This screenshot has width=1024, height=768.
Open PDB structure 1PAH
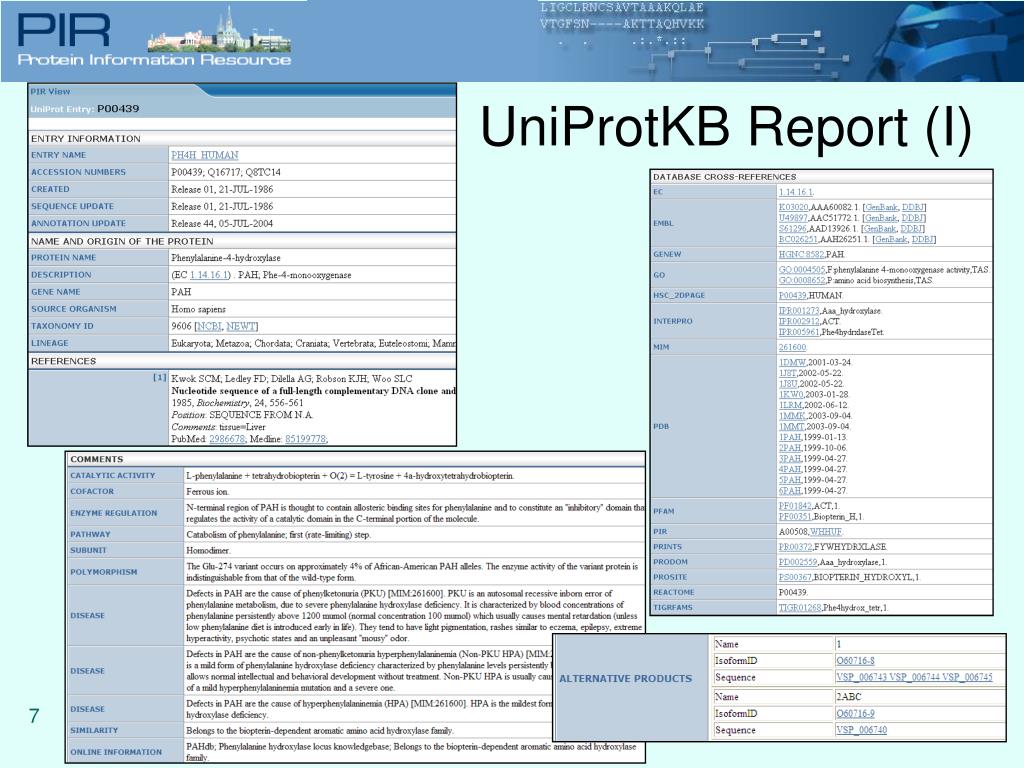pos(790,437)
